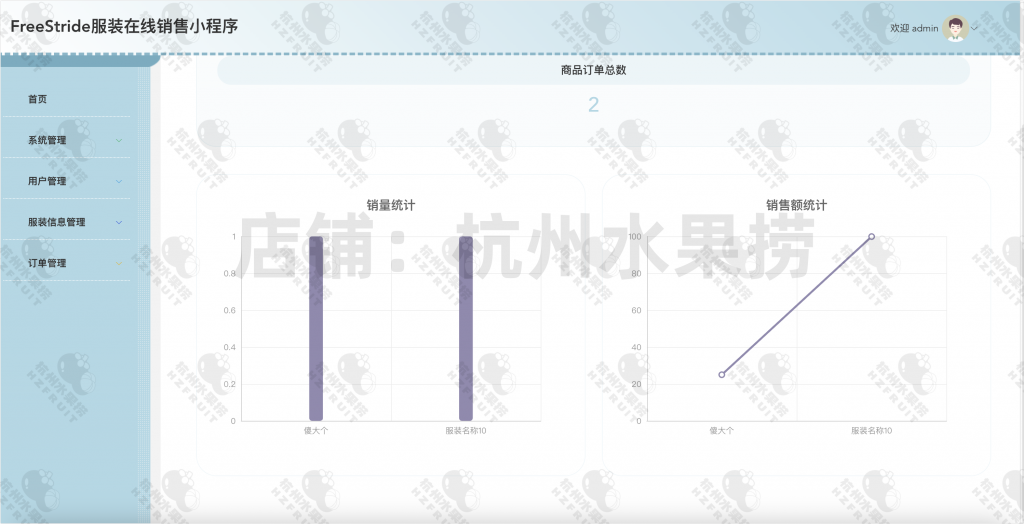Click the 0.6 y-axis value in 销量统计
The width and height of the screenshot is (1024, 524).
pyautogui.click(x=229, y=310)
